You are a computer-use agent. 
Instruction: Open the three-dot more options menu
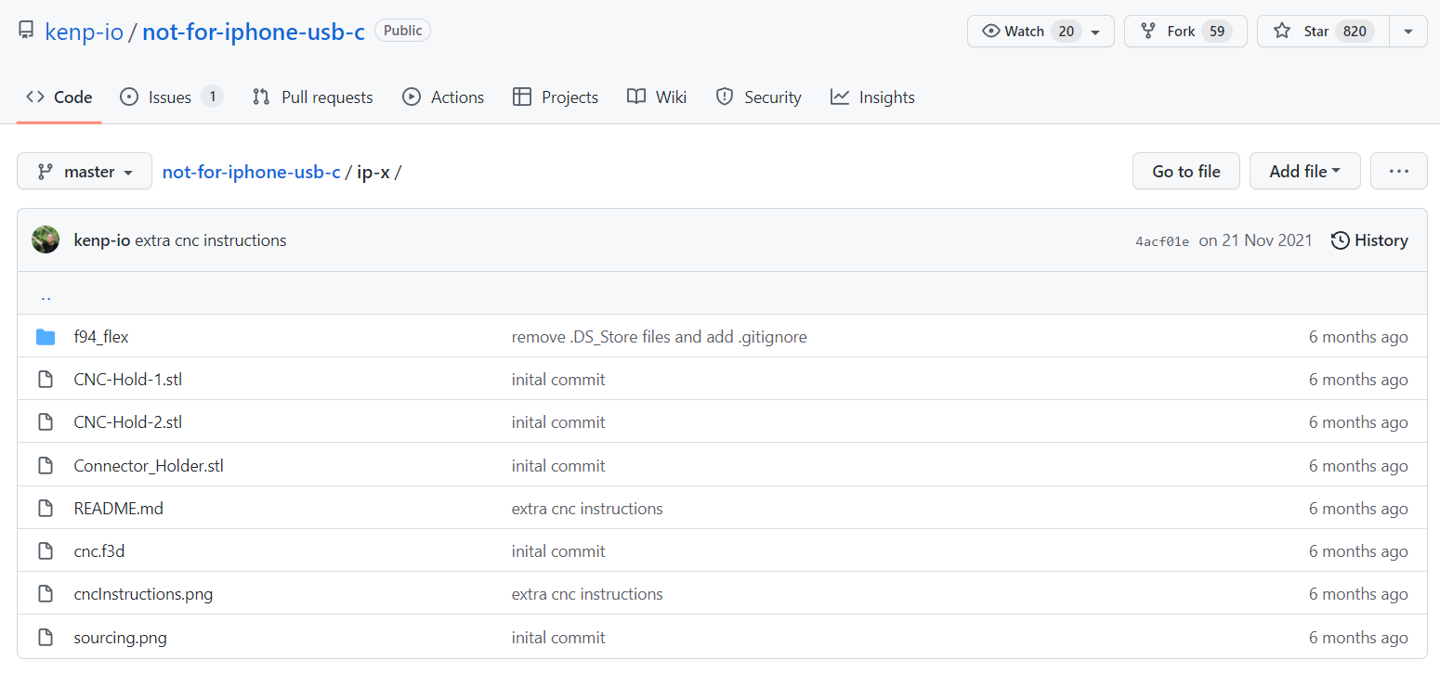(1399, 171)
